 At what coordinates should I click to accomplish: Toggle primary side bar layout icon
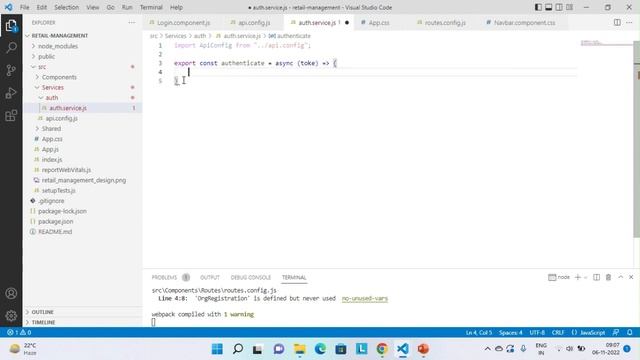coord(538,7)
